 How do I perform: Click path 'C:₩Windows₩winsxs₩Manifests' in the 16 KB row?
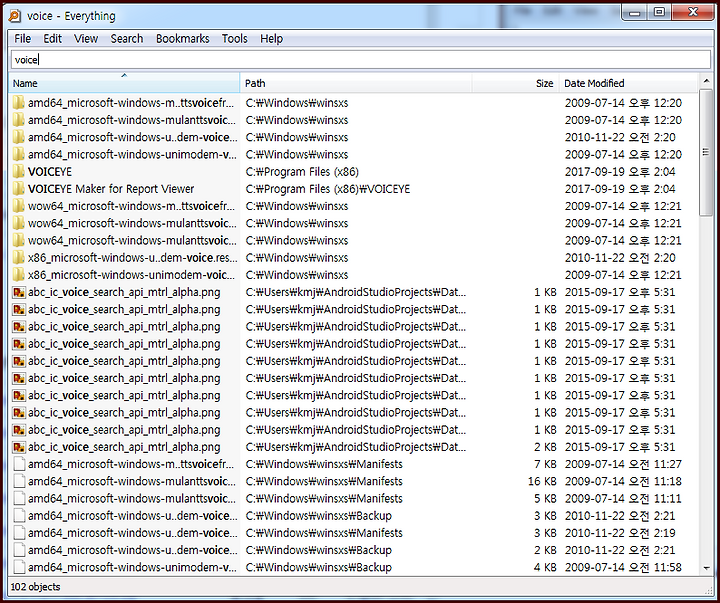pyautogui.click(x=324, y=481)
